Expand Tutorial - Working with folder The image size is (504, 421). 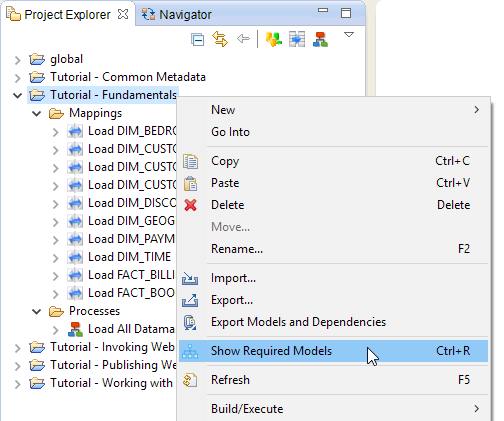(18, 384)
